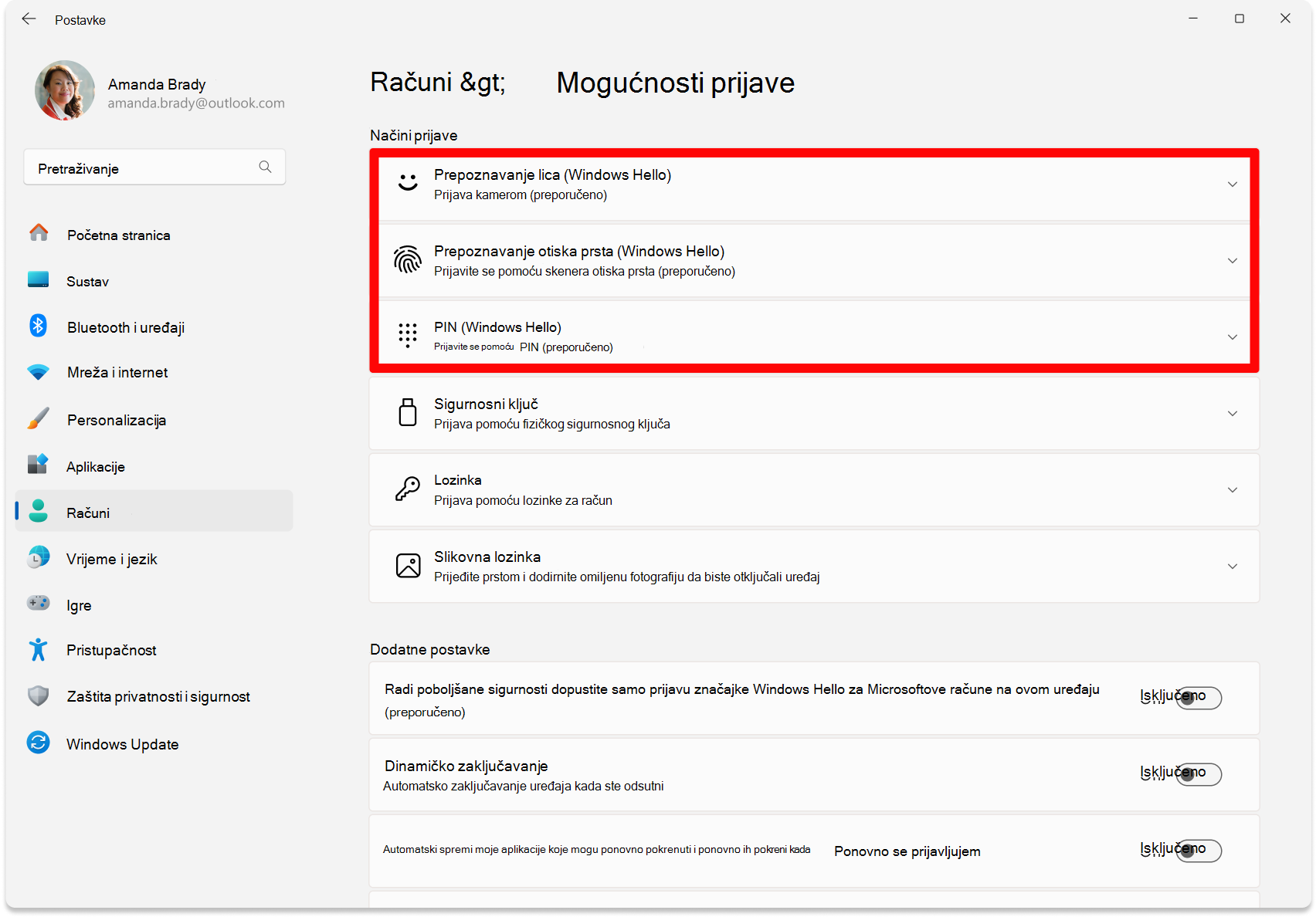Click Dinamičko zaključavanje title text
Screen dimensions: 1316x917
(466, 766)
